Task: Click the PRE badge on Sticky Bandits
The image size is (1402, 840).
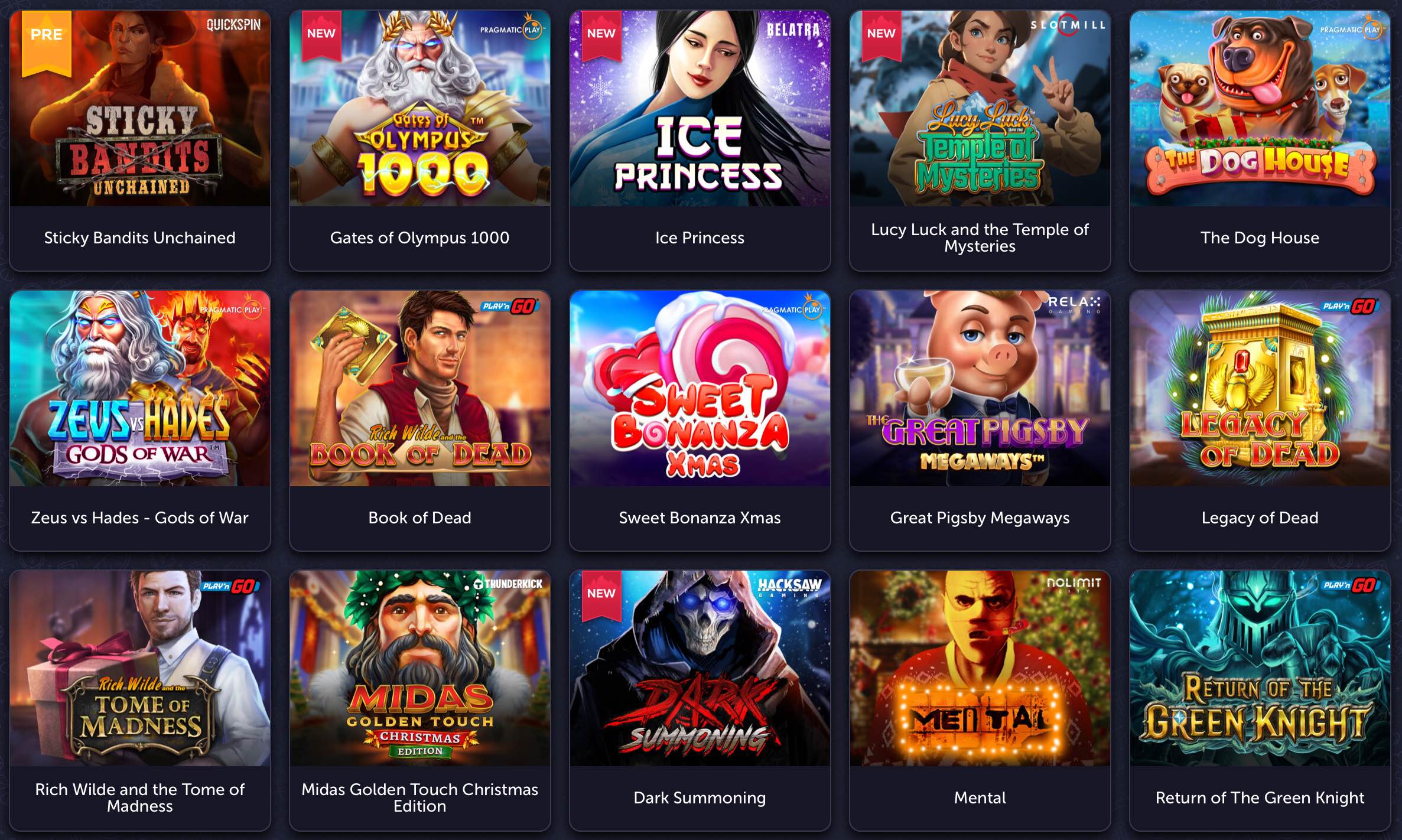Action: (x=47, y=43)
